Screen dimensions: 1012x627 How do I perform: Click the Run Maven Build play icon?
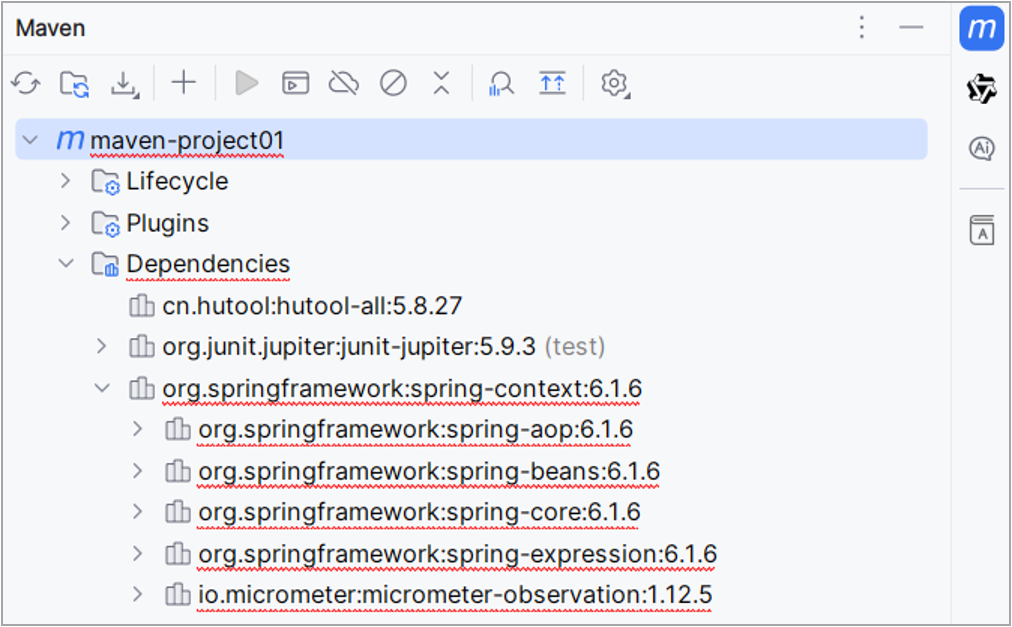pos(246,84)
